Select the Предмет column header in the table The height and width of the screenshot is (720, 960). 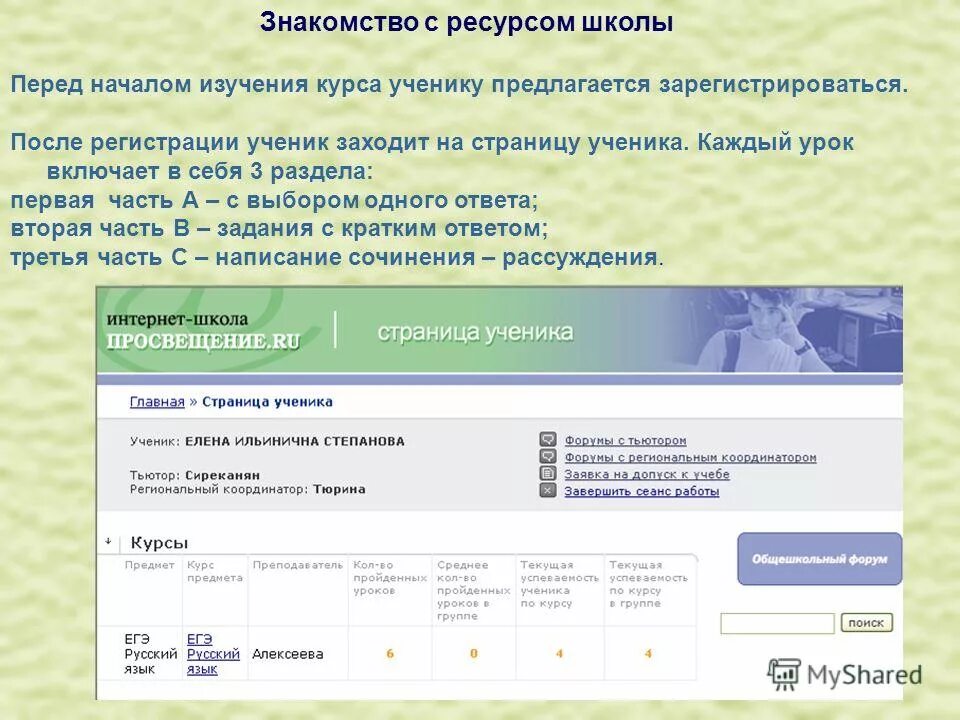148,564
